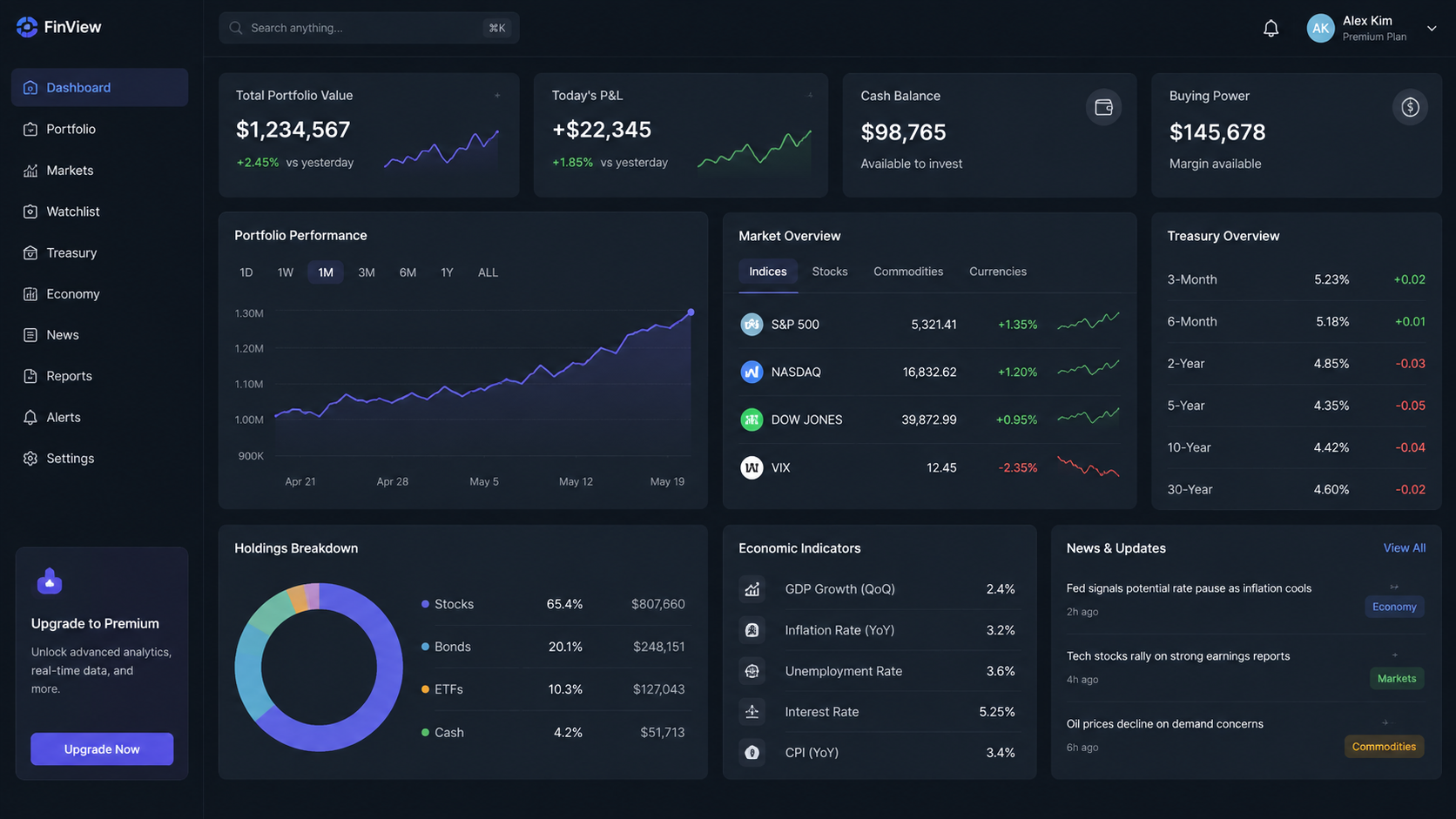Click the Watchlist sidebar icon
Viewport: 1456px width, 819px height.
pyautogui.click(x=30, y=211)
